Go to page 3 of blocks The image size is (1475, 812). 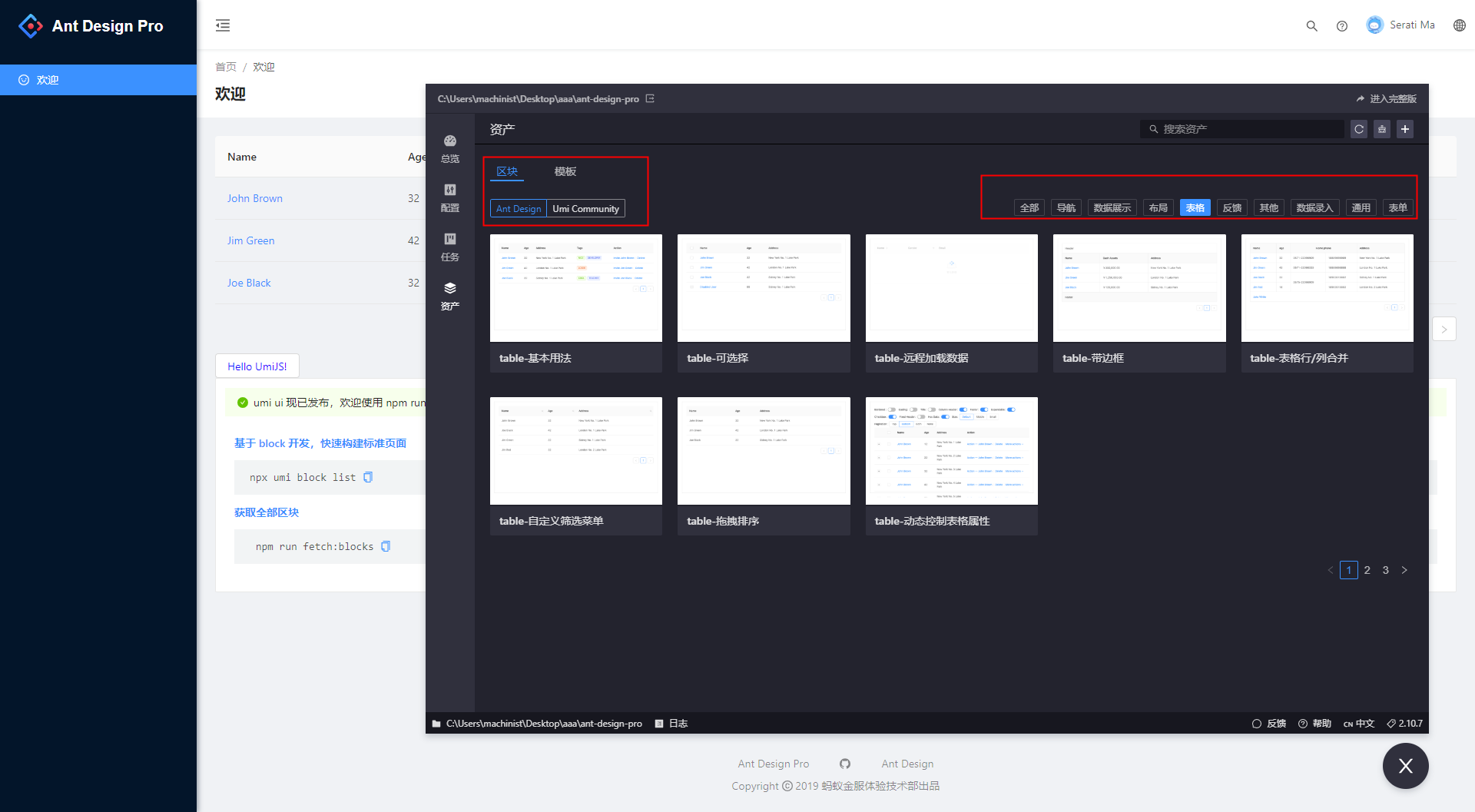pyautogui.click(x=1386, y=570)
